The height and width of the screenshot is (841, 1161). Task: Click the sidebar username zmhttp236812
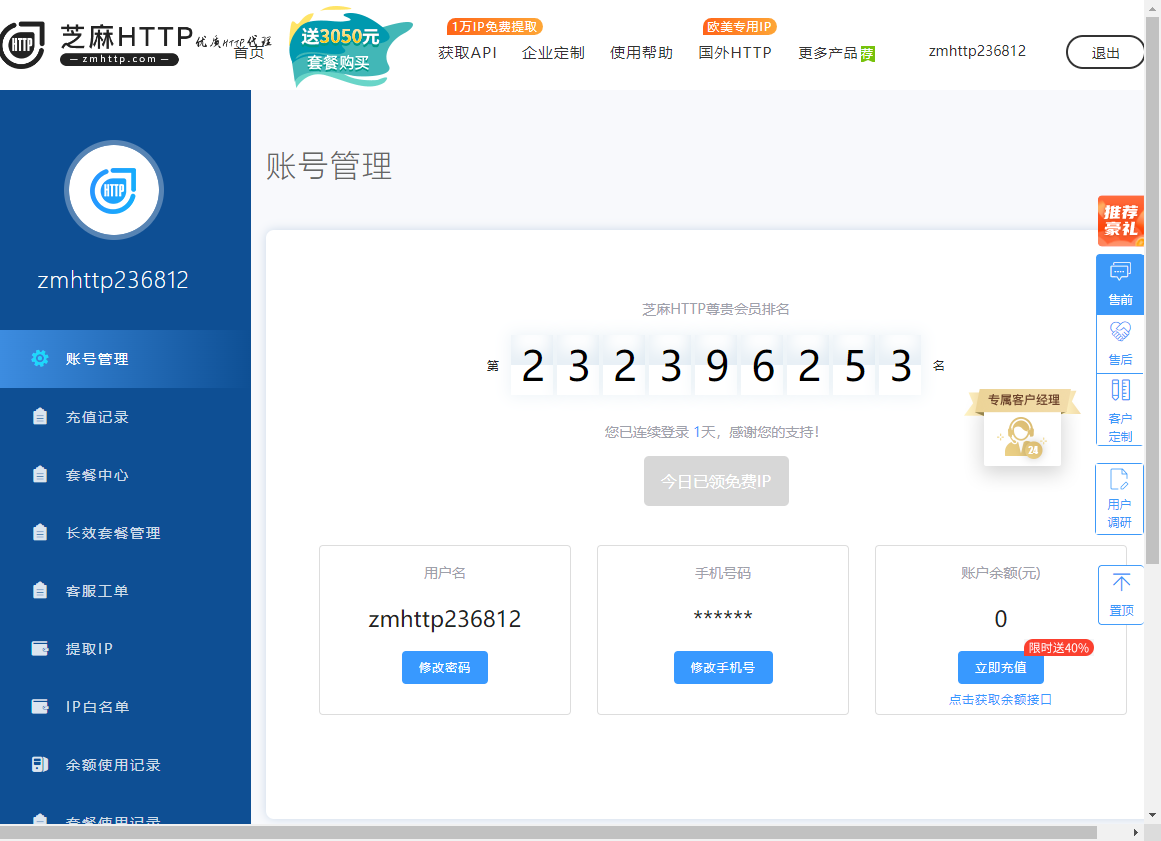pos(113,280)
